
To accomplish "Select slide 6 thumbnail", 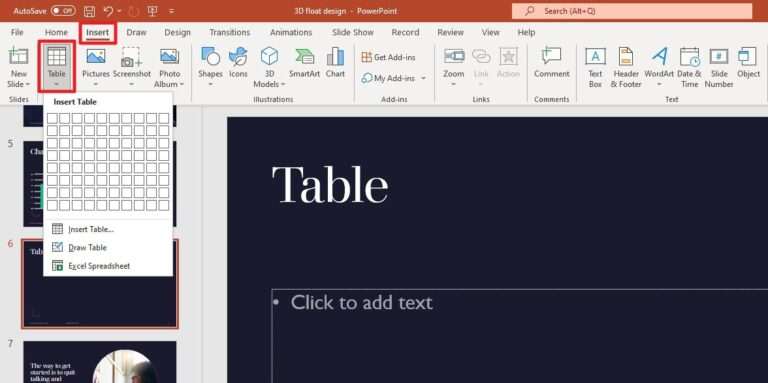I will [x=100, y=284].
